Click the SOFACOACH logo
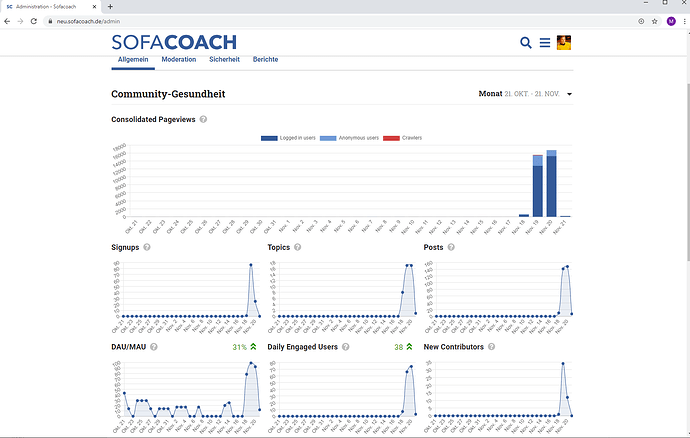 click(x=174, y=42)
